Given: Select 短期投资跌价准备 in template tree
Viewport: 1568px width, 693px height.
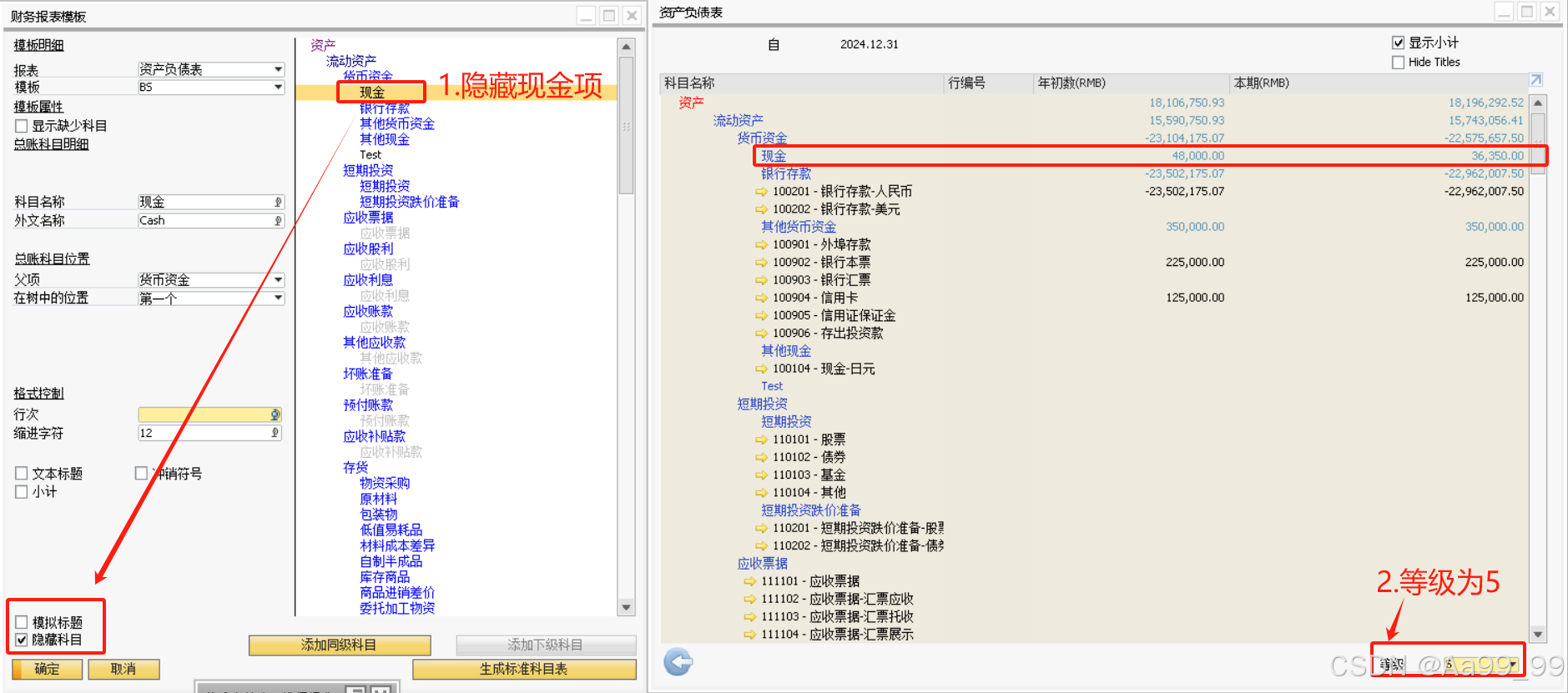Looking at the screenshot, I should point(410,202).
